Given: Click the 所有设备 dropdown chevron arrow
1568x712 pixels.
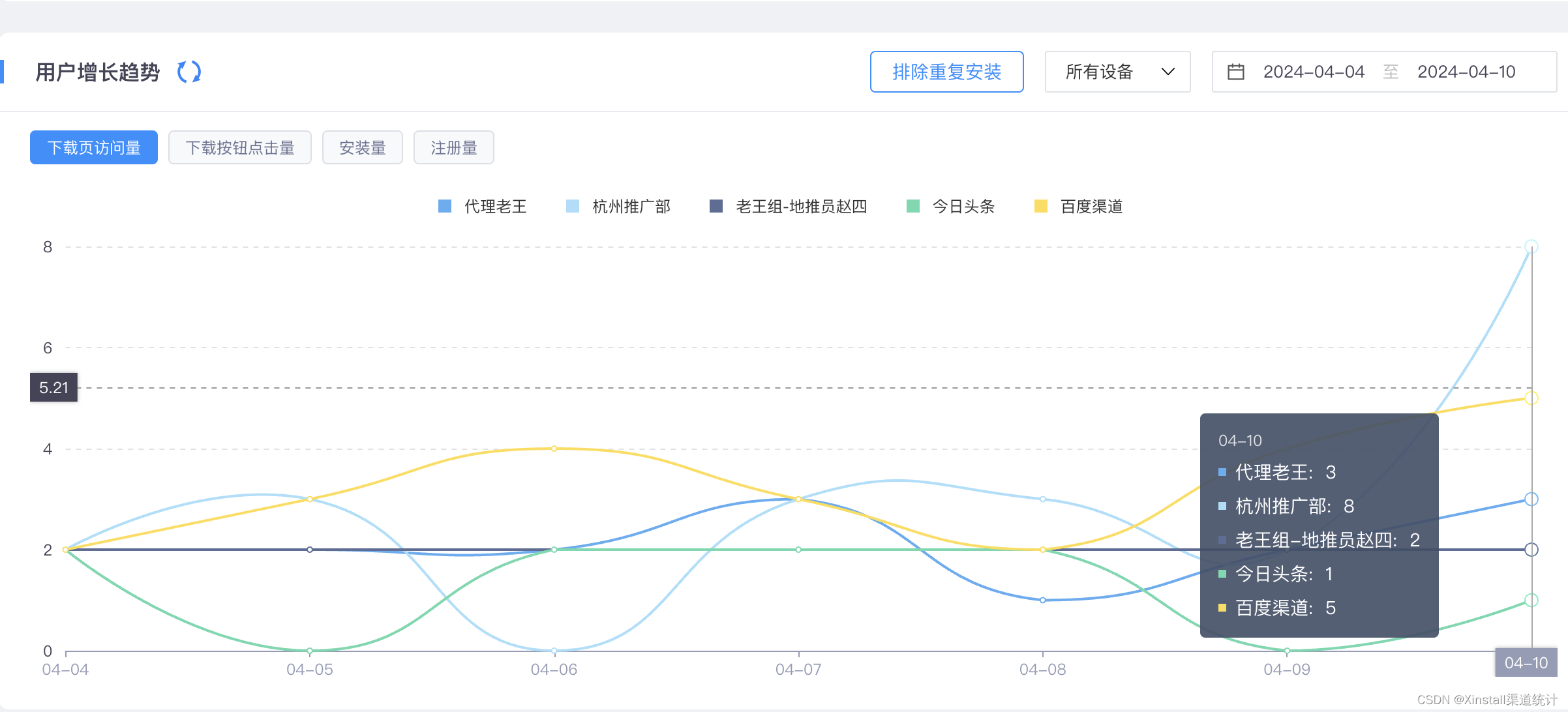Looking at the screenshot, I should click(x=1168, y=72).
